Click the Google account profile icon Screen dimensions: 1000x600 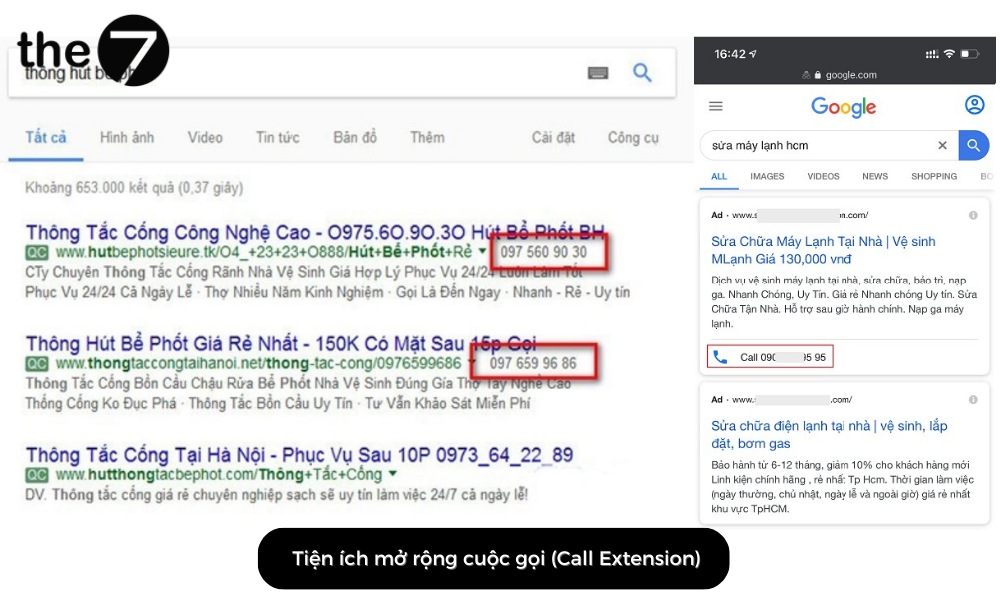click(974, 105)
